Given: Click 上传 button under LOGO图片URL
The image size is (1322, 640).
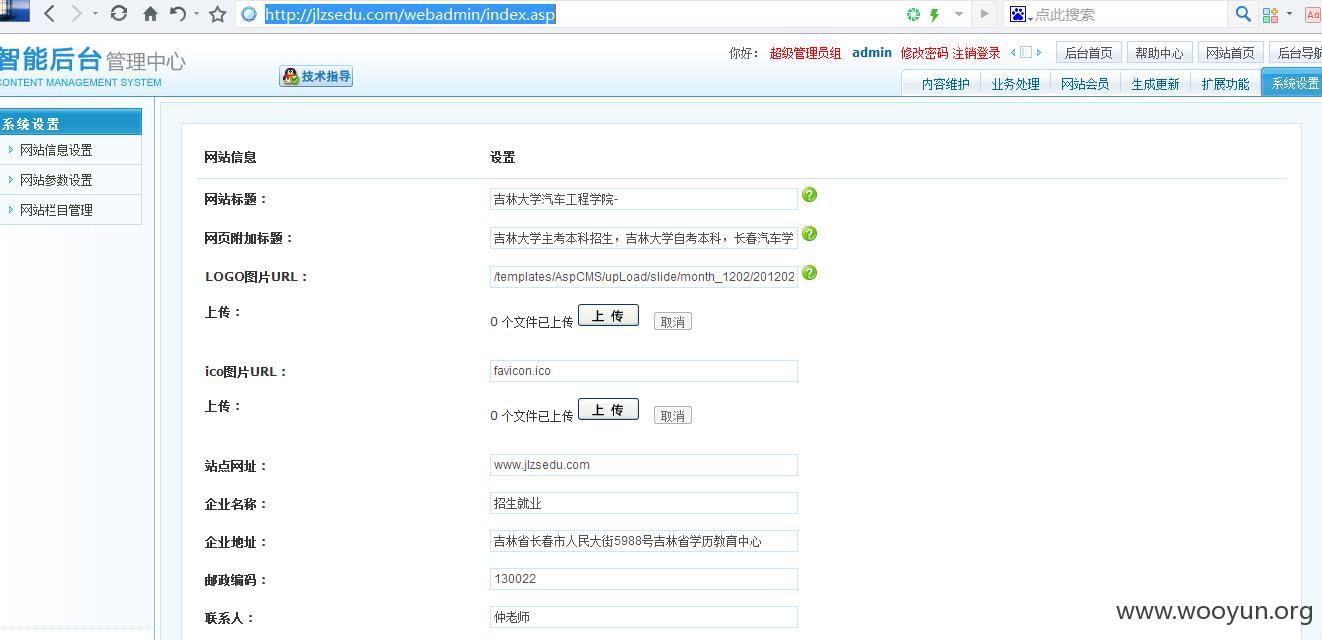Looking at the screenshot, I should (x=608, y=316).
